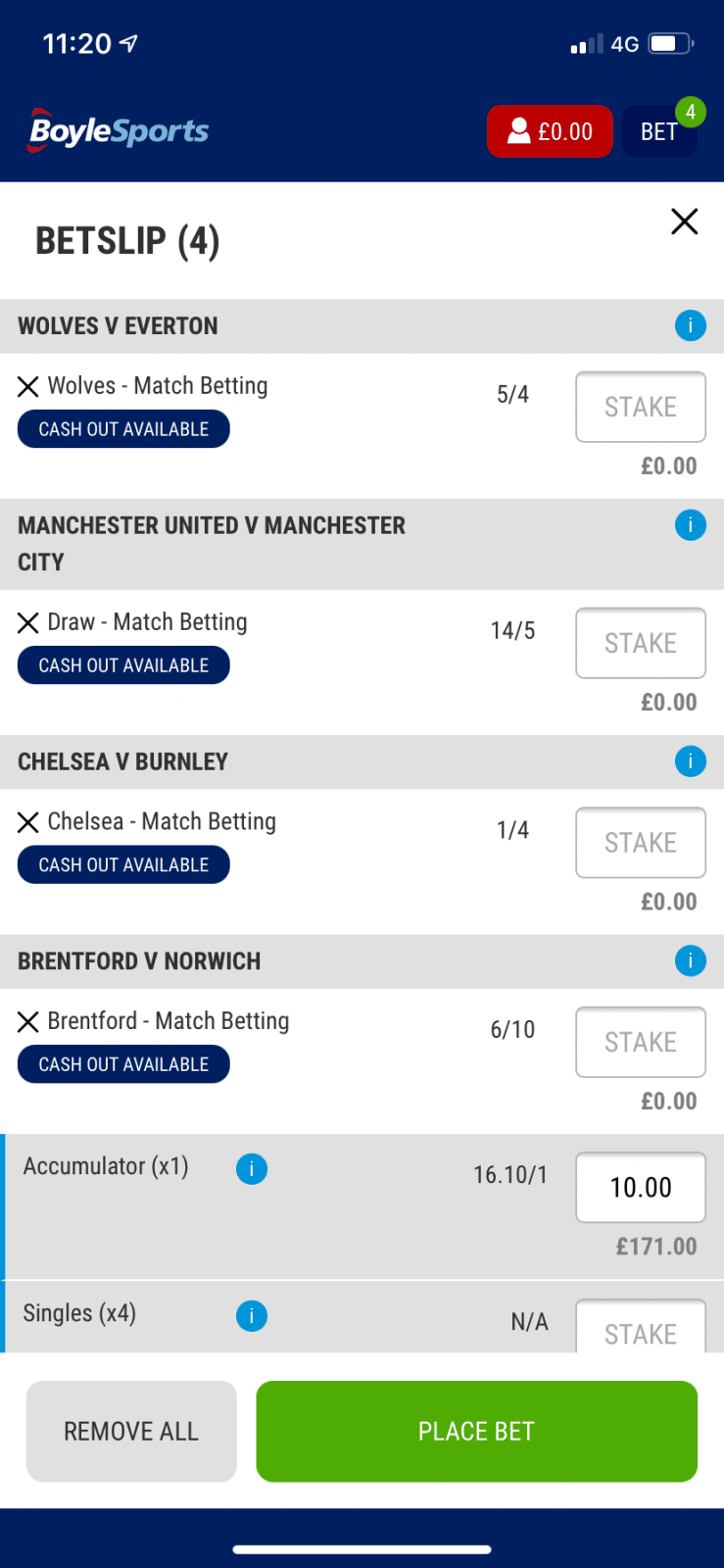The image size is (724, 1568).
Task: Click Remove All button
Action: 131,1431
